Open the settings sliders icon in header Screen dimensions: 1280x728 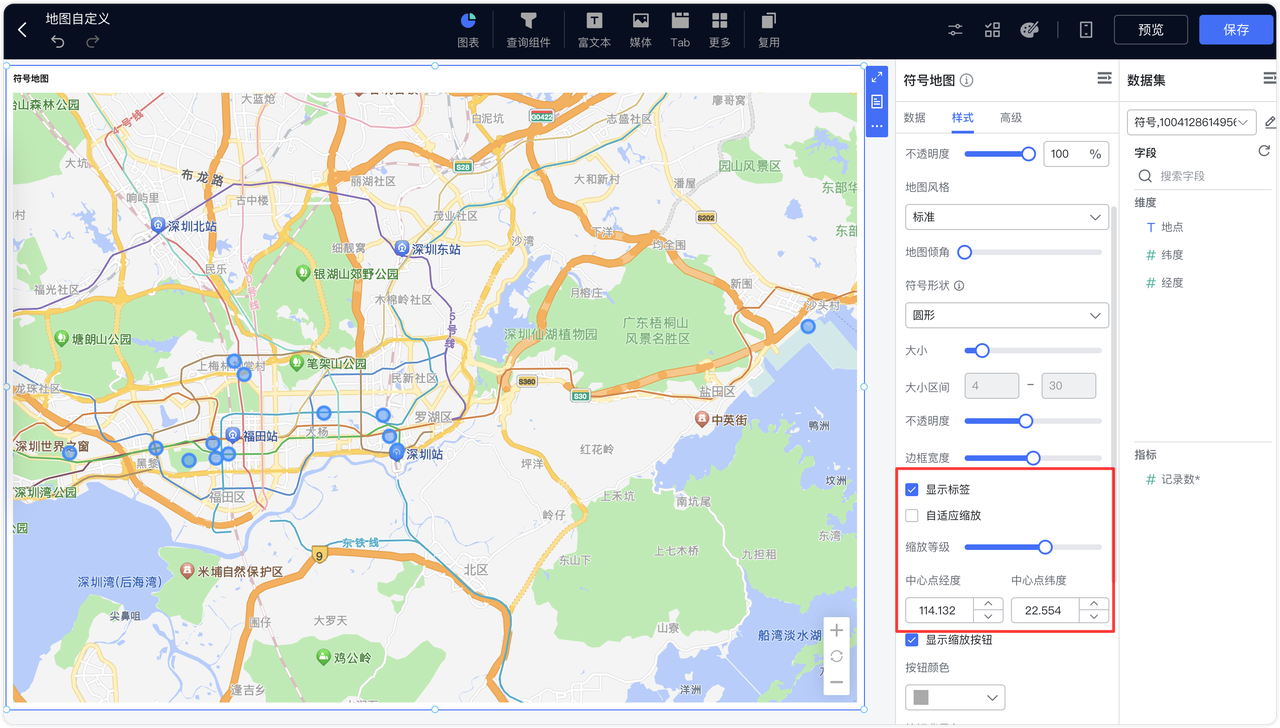pos(955,30)
